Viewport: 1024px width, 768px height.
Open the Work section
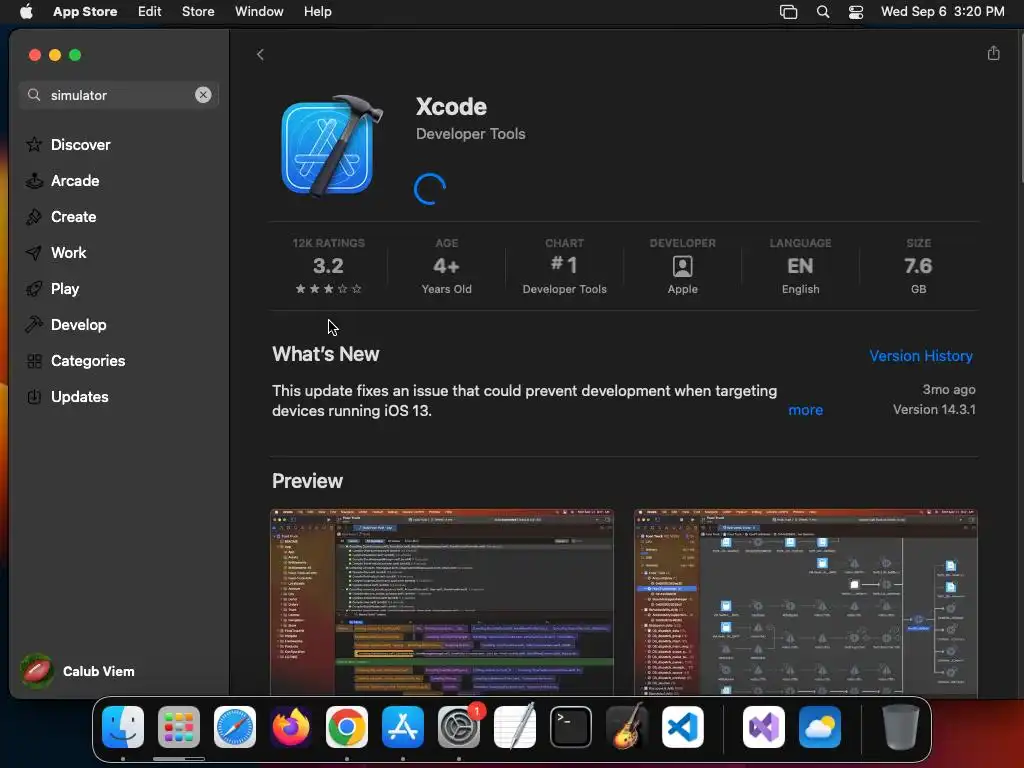tap(56, 253)
